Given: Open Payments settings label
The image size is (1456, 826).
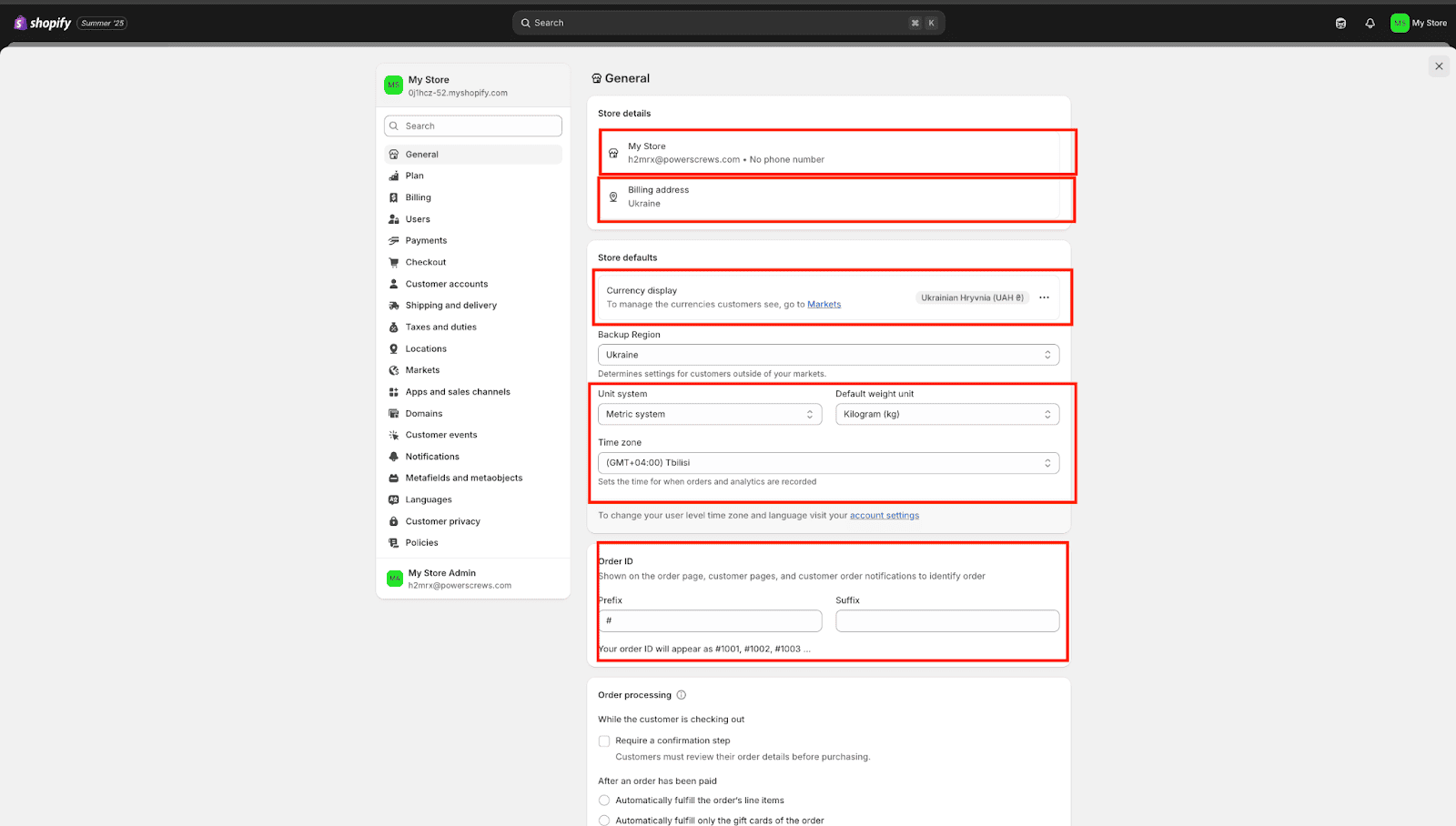Looking at the screenshot, I should coord(426,241).
